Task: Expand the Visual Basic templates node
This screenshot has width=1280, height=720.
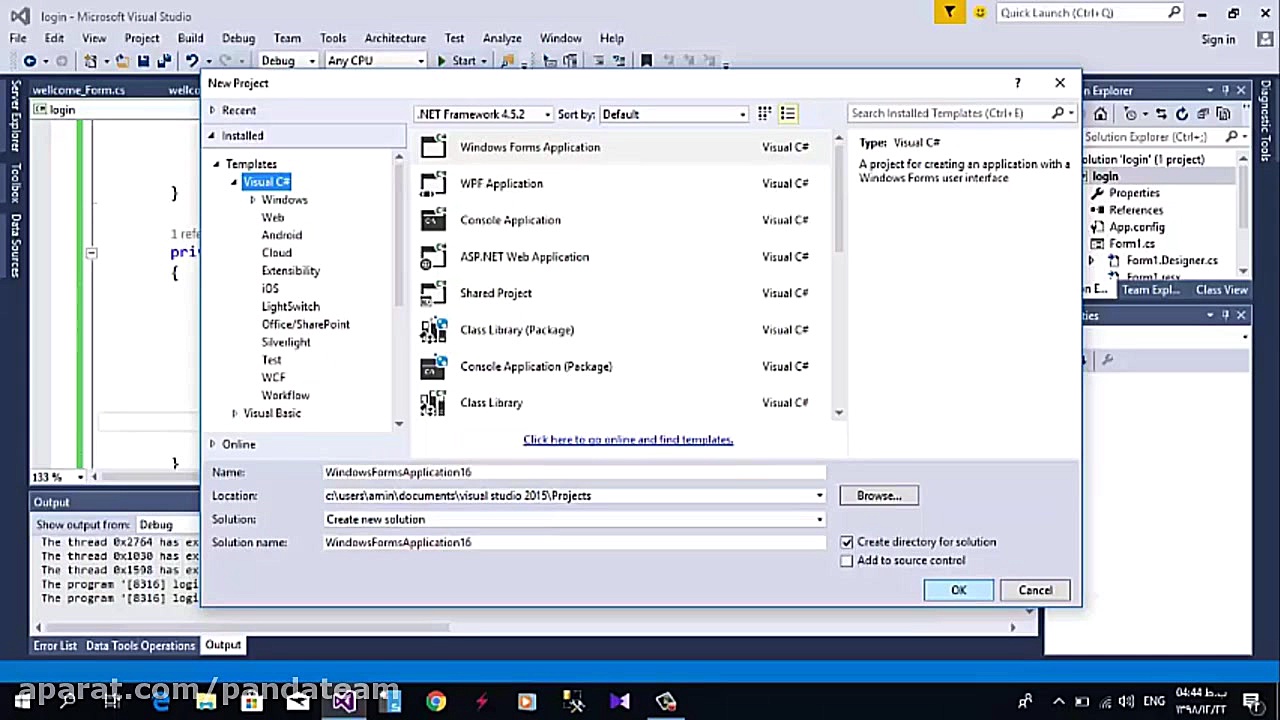Action: point(235,413)
